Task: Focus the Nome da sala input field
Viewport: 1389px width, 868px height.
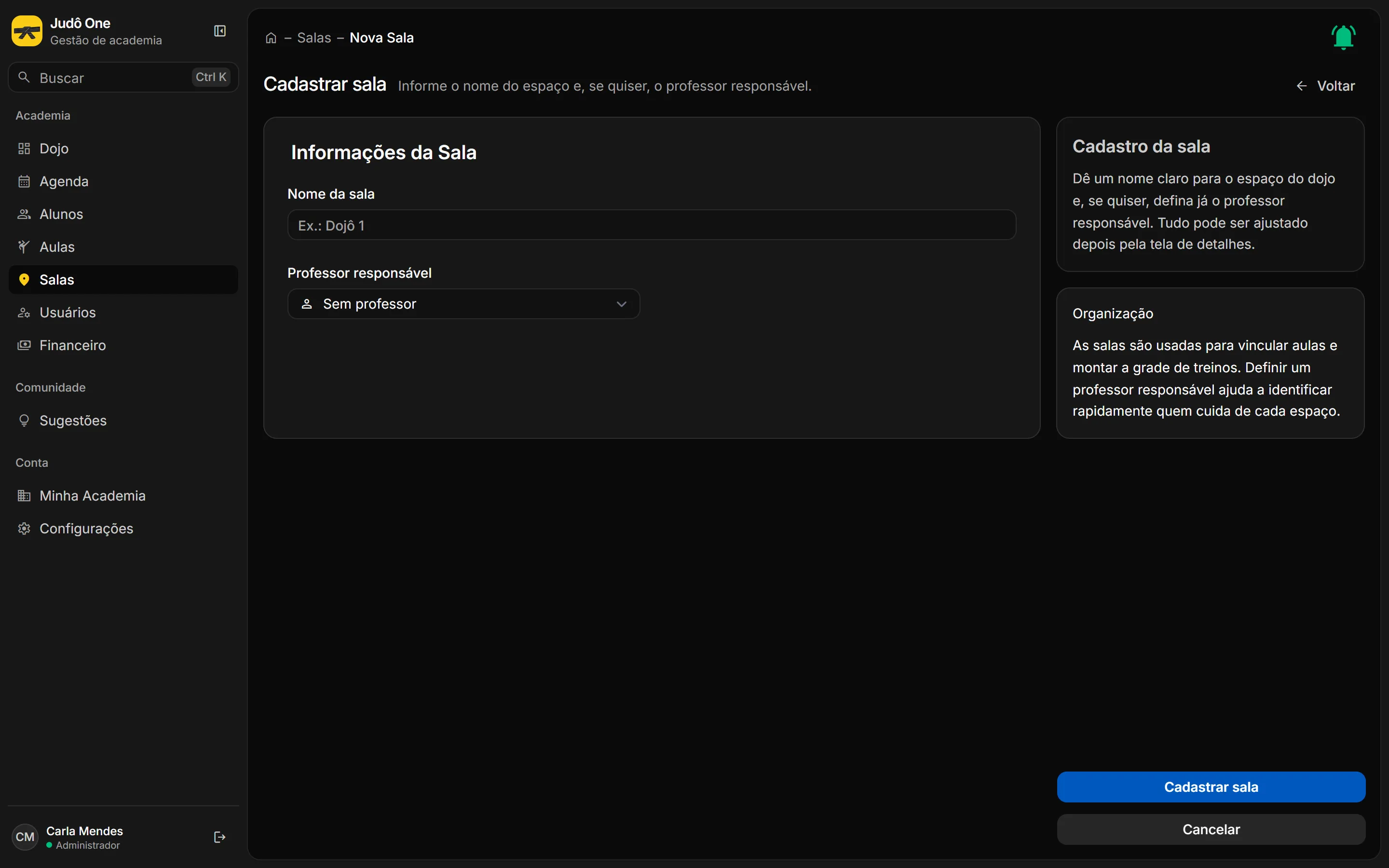Action: pos(652,225)
